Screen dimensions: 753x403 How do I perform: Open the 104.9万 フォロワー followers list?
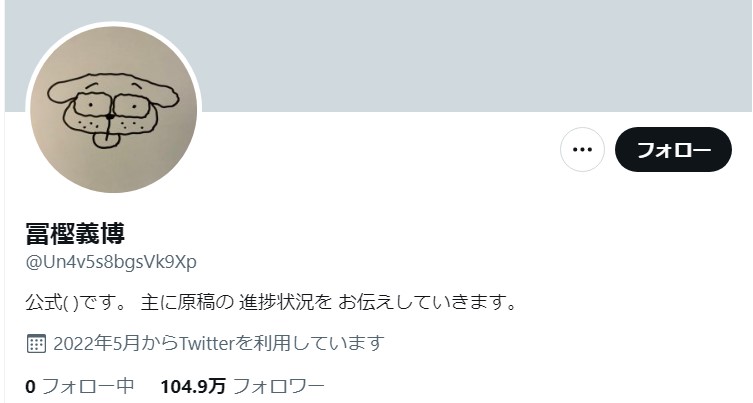tap(243, 386)
